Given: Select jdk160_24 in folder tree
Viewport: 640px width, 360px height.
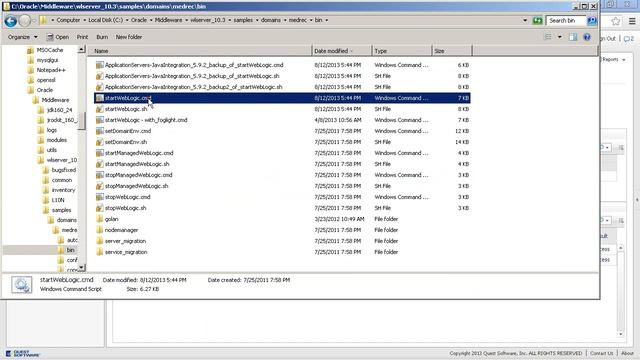Looking at the screenshot, I should pyautogui.click(x=59, y=110).
